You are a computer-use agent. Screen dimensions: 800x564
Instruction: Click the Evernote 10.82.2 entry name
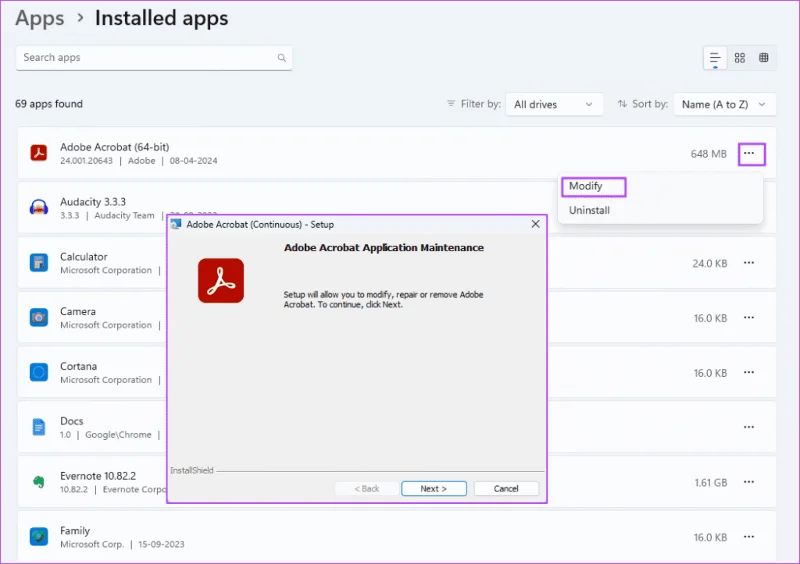coord(98,476)
